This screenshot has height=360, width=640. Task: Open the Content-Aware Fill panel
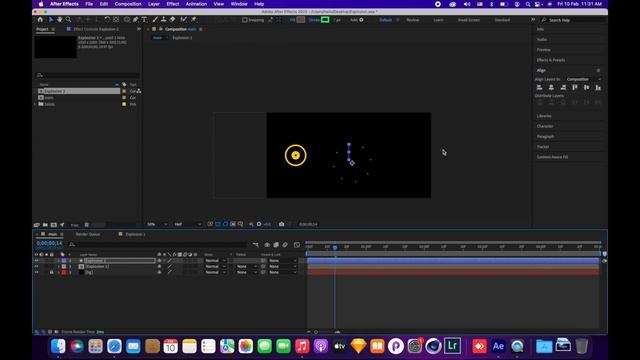click(x=552, y=157)
